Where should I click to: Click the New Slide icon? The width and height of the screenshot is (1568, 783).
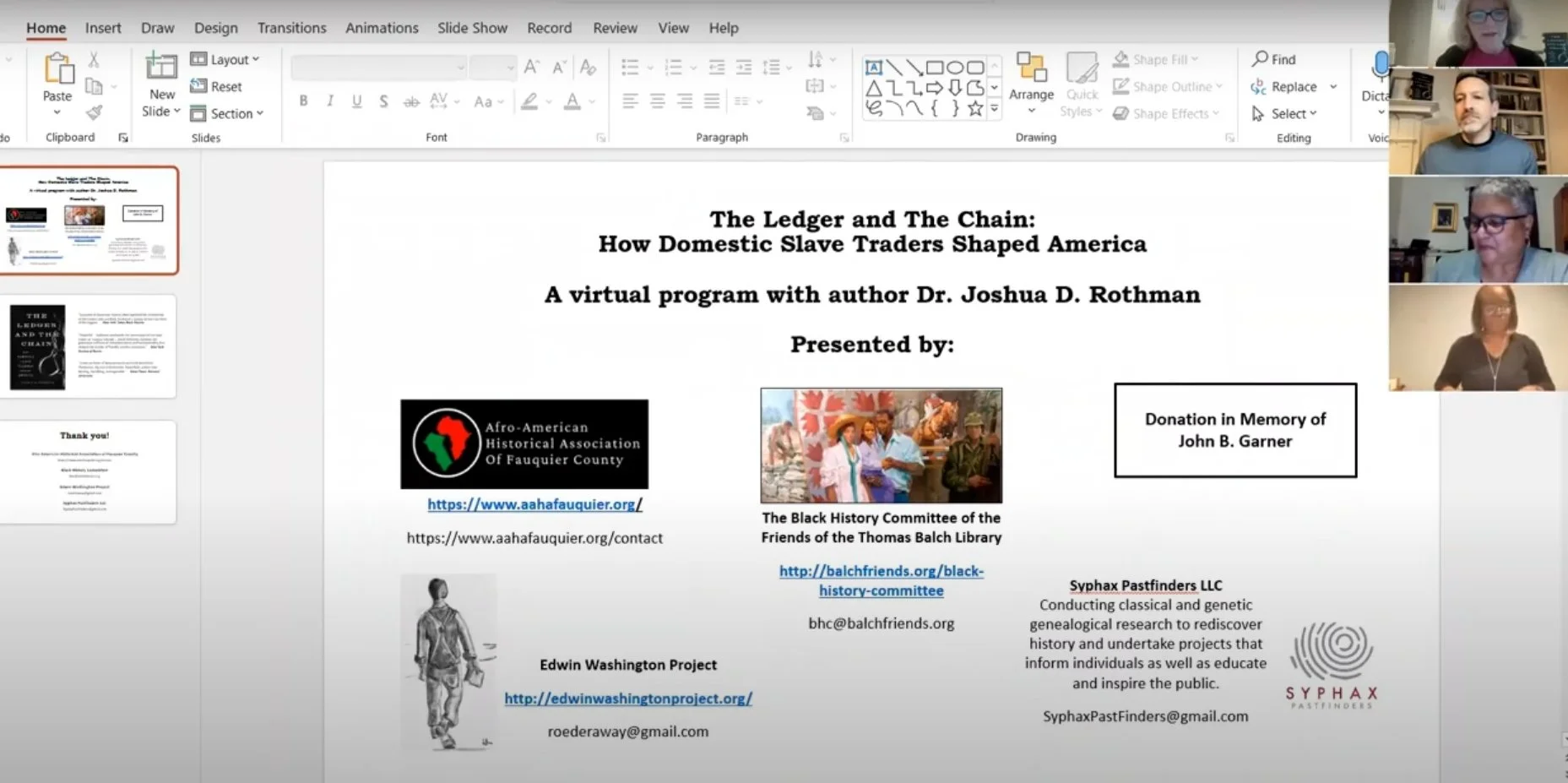pyautogui.click(x=160, y=67)
